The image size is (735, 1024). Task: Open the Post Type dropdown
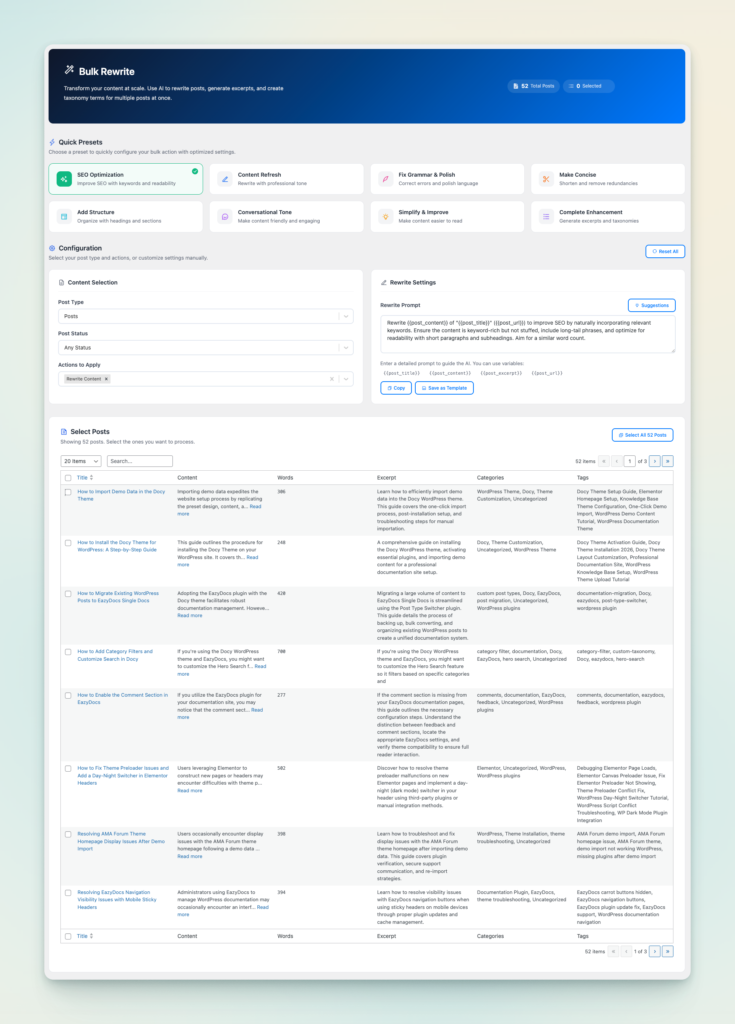click(x=205, y=316)
